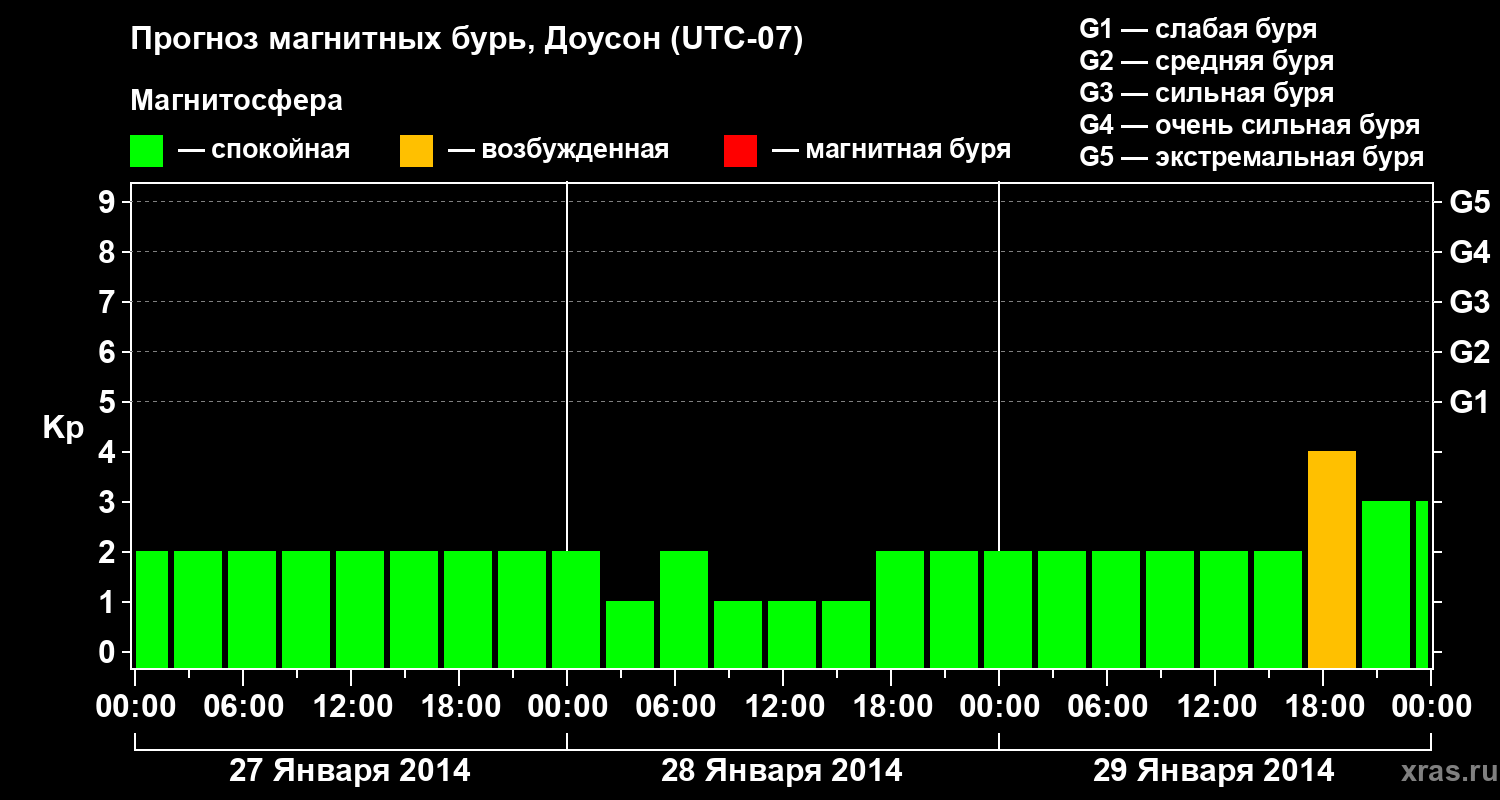The width and height of the screenshot is (1500, 800).
Task: Click the '29 Января 2014' date label
Action: [1213, 771]
